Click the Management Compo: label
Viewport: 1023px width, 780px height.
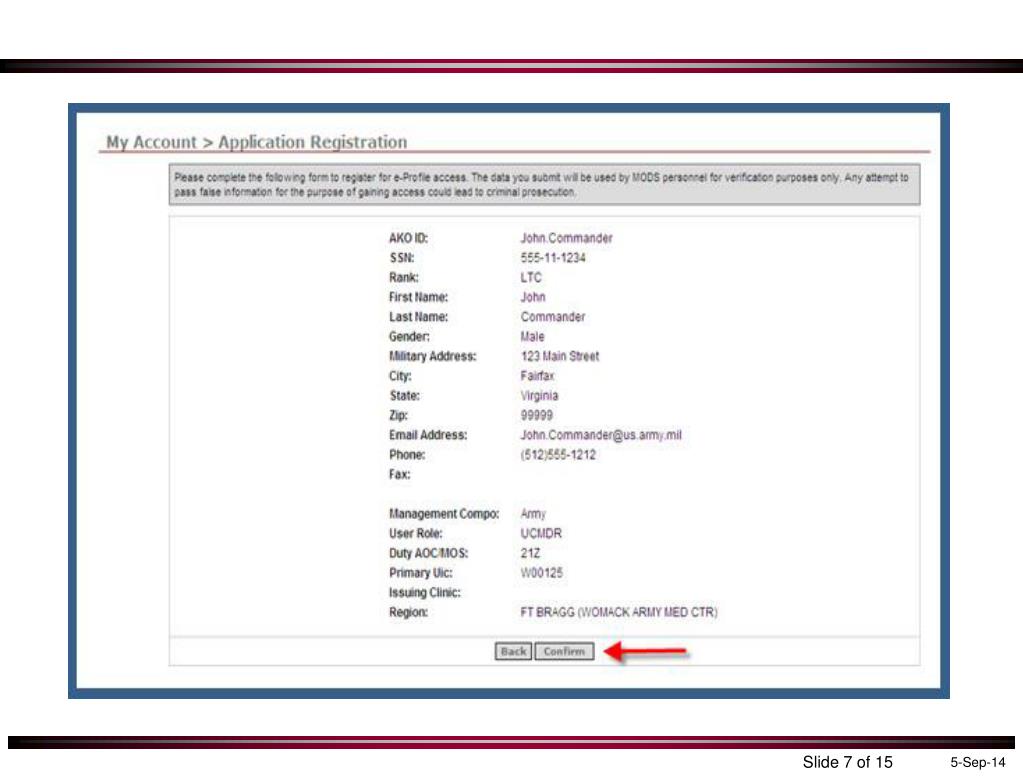[444, 513]
